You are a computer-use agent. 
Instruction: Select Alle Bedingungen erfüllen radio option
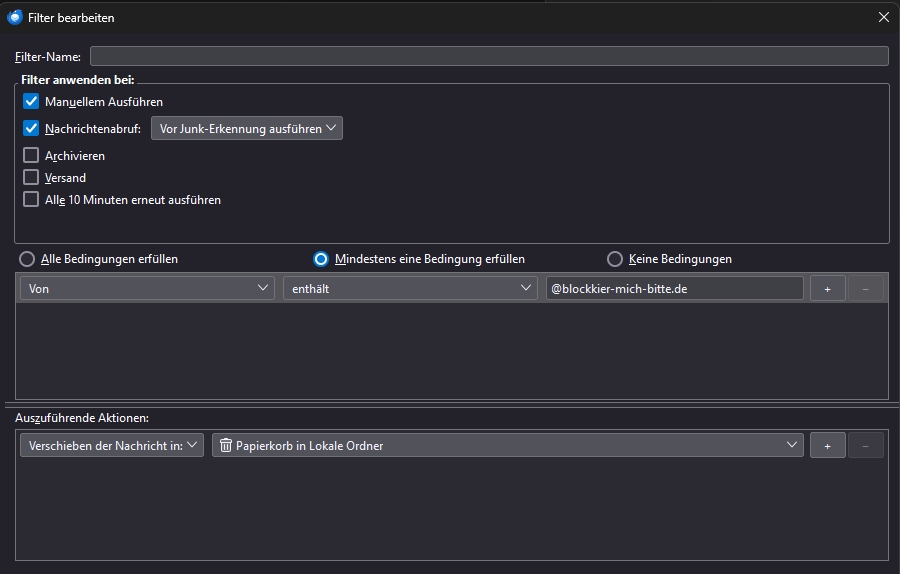pyautogui.click(x=27, y=259)
